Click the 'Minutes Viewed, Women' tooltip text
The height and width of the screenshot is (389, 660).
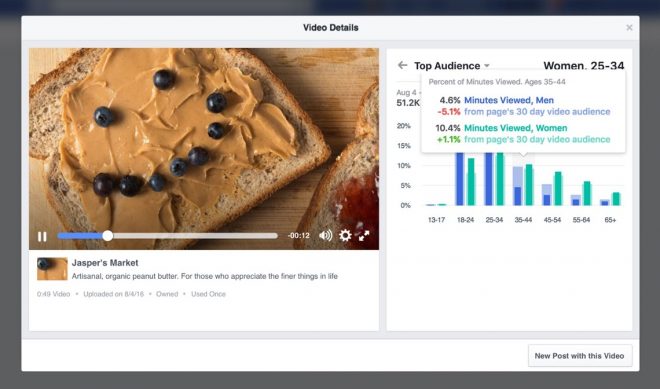516,128
